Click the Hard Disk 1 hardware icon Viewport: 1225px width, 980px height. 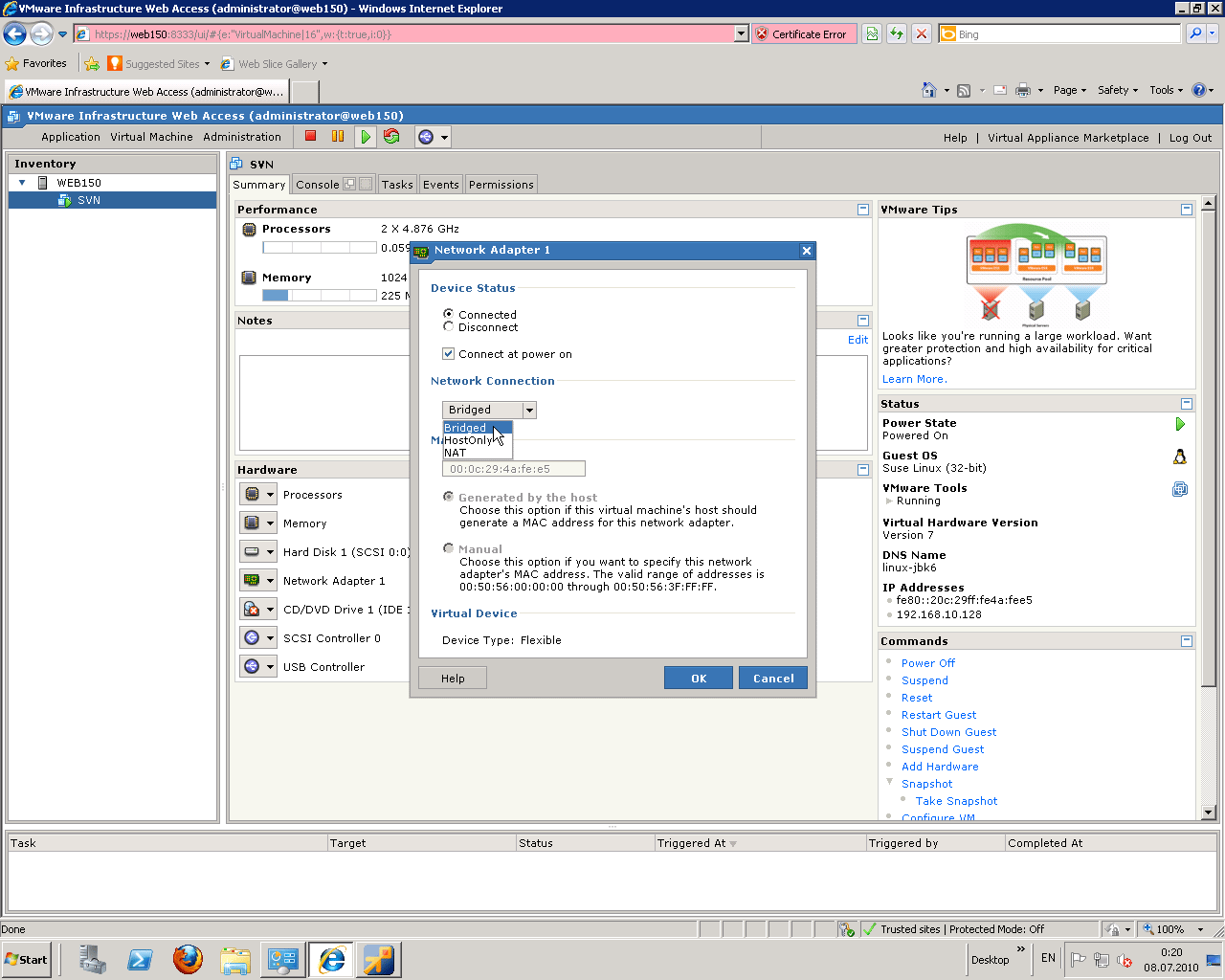tap(252, 552)
